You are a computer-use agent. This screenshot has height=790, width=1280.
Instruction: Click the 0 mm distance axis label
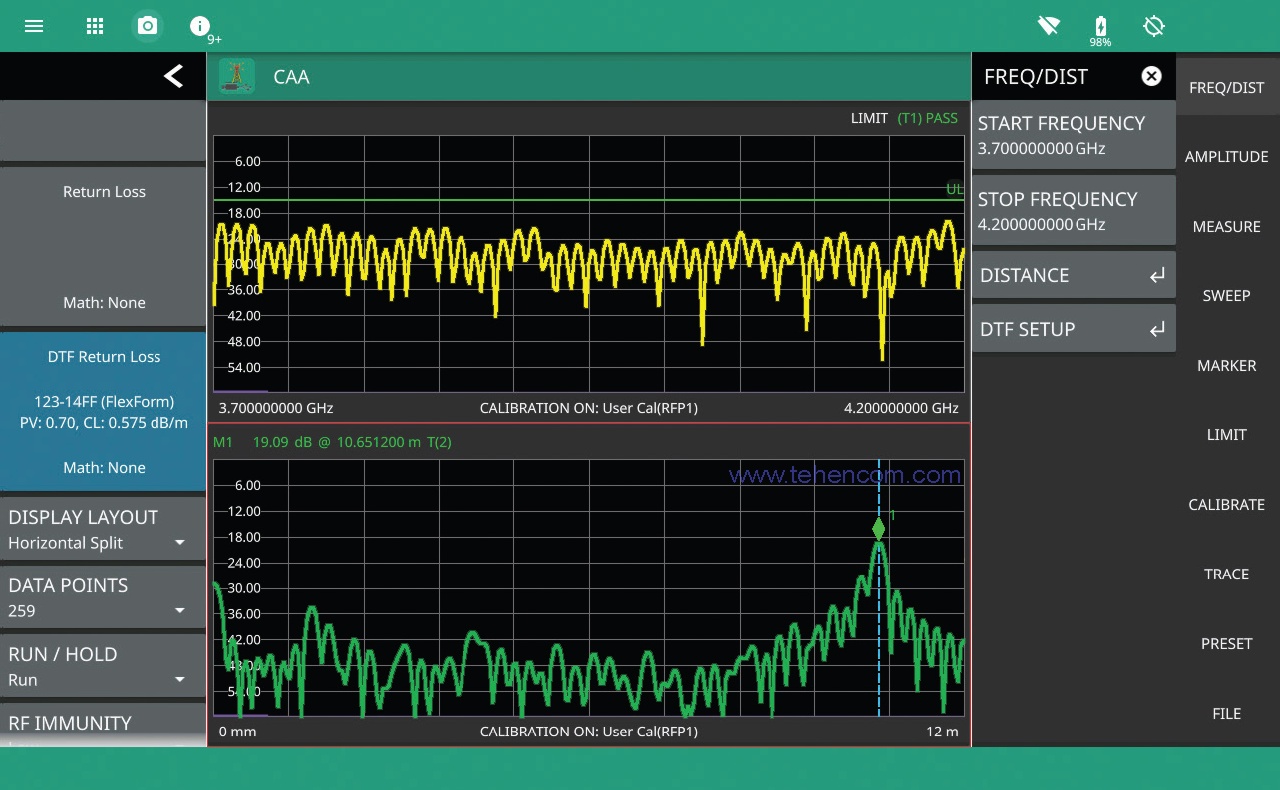(x=237, y=732)
